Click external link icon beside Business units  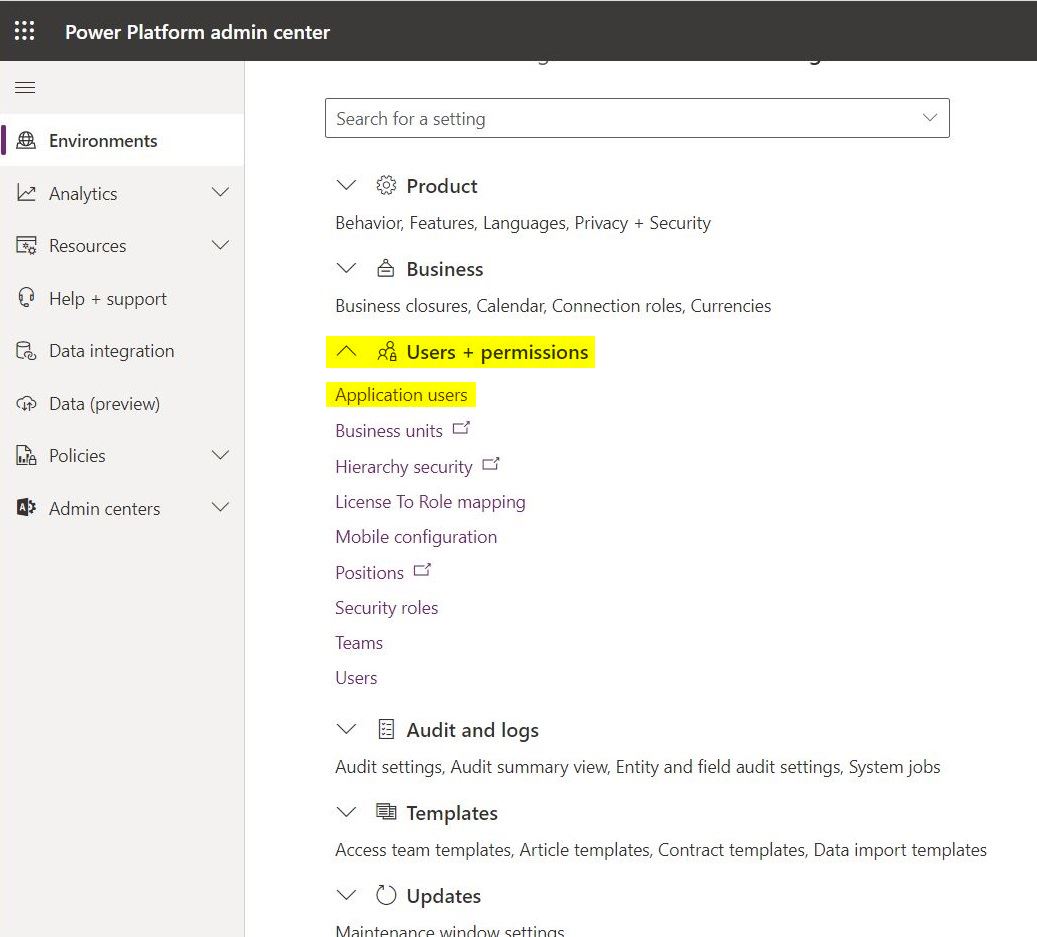461,428
